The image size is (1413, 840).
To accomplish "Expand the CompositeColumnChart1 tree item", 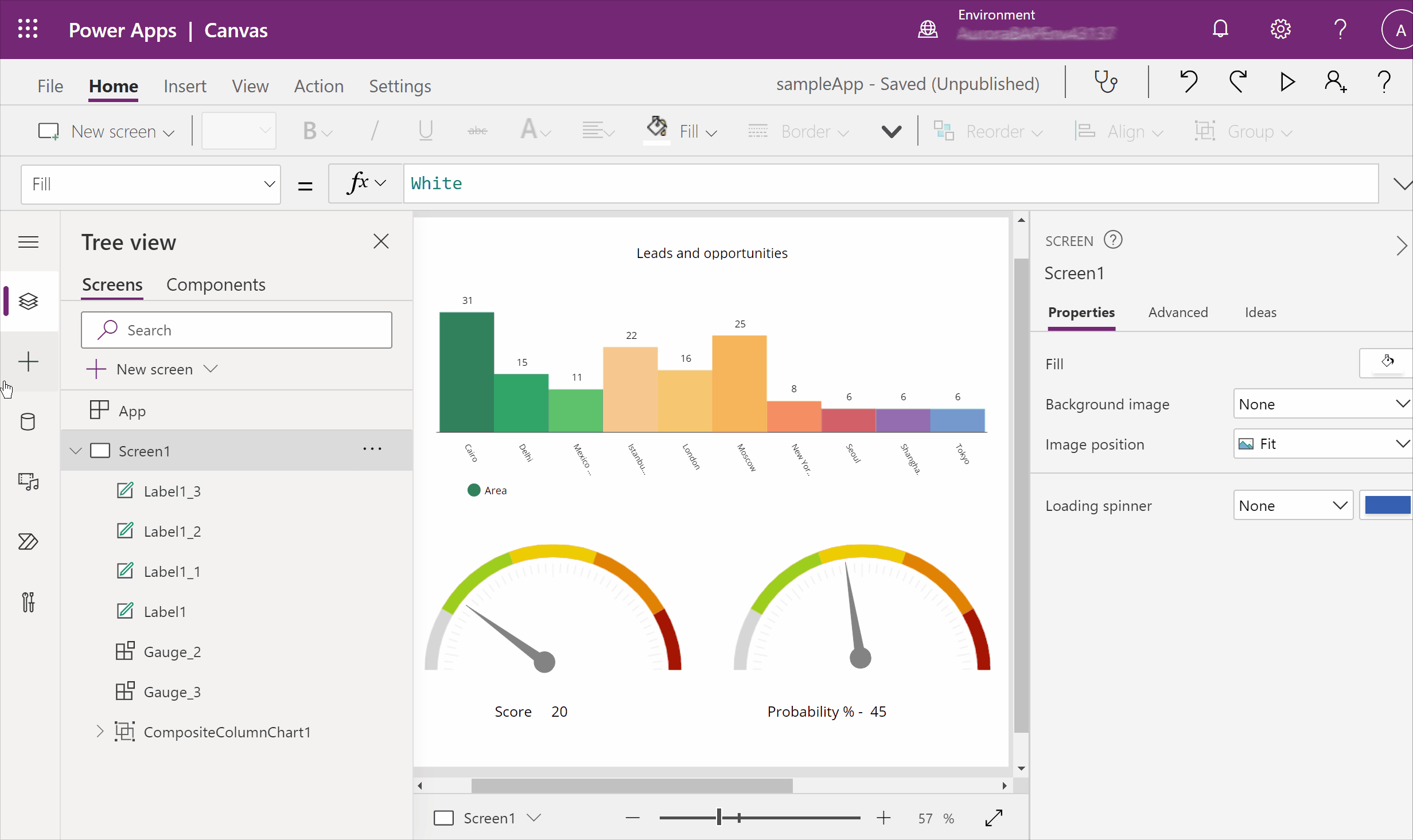I will pyautogui.click(x=101, y=731).
